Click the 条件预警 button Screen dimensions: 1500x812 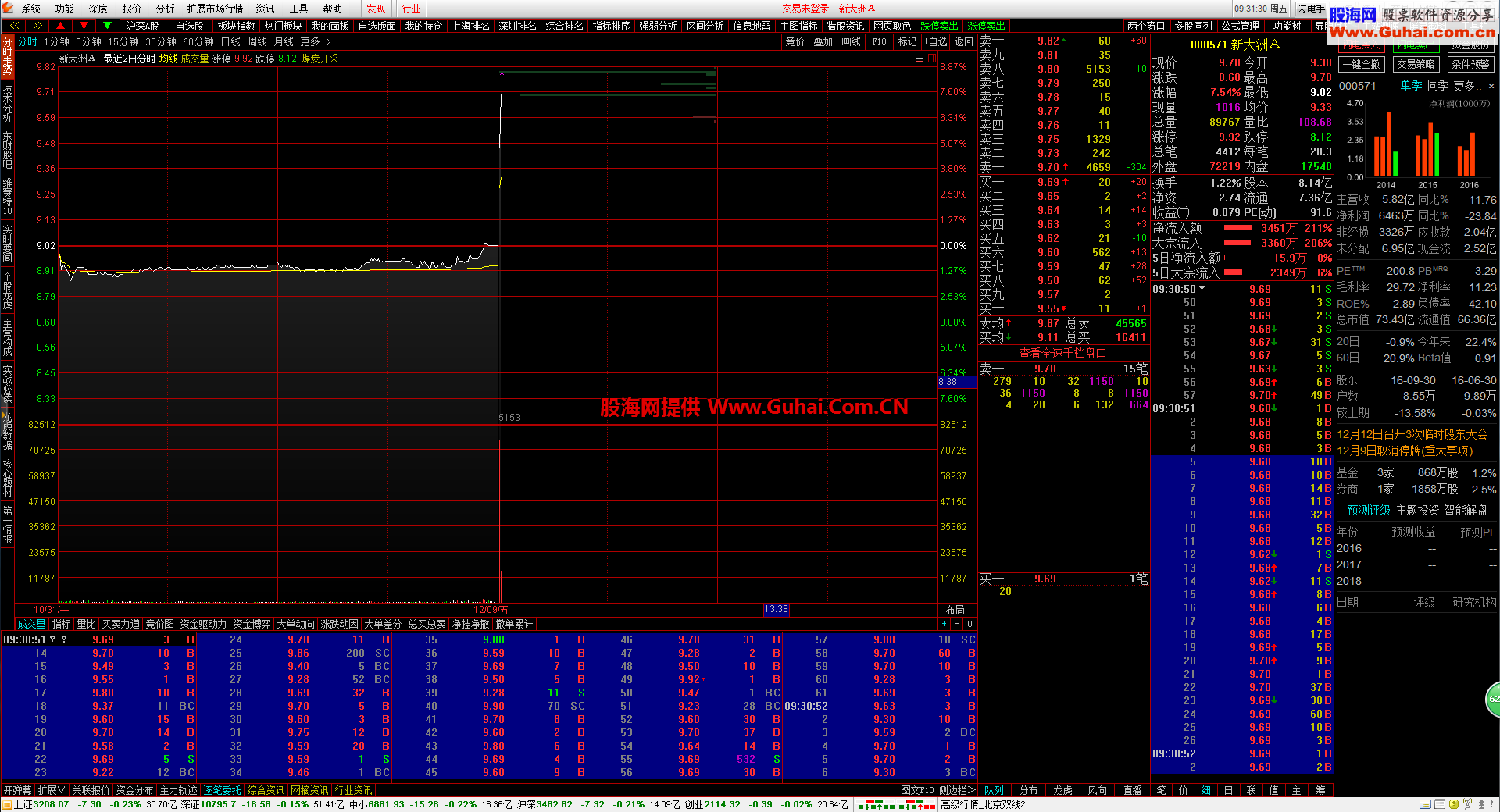pos(1470,64)
